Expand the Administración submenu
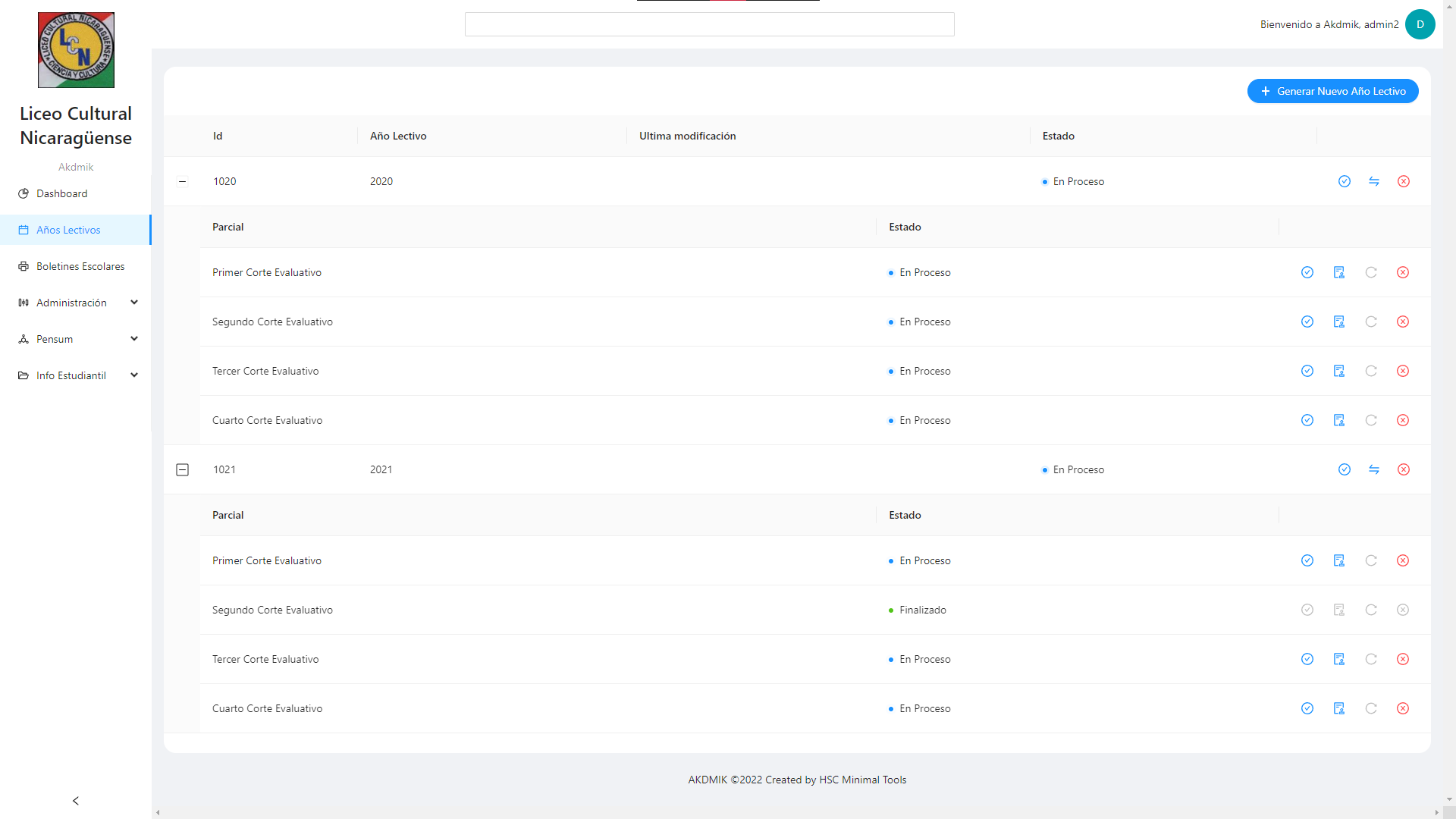Screen dimensions: 1456x819 (76, 303)
